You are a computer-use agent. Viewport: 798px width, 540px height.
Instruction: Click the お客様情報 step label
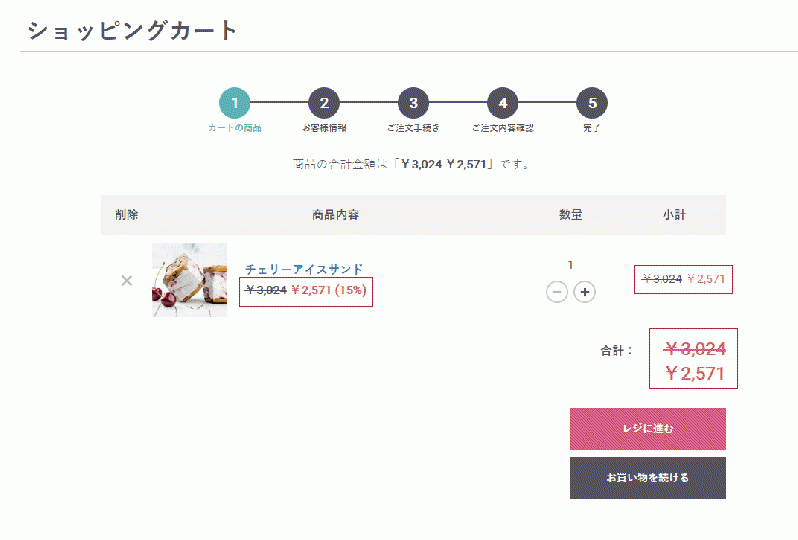pos(324,128)
